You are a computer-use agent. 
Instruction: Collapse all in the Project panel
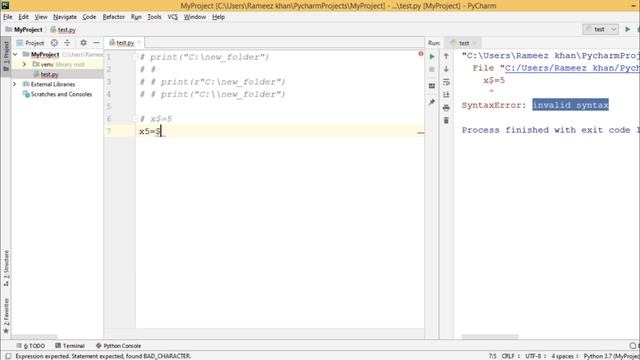click(67, 43)
